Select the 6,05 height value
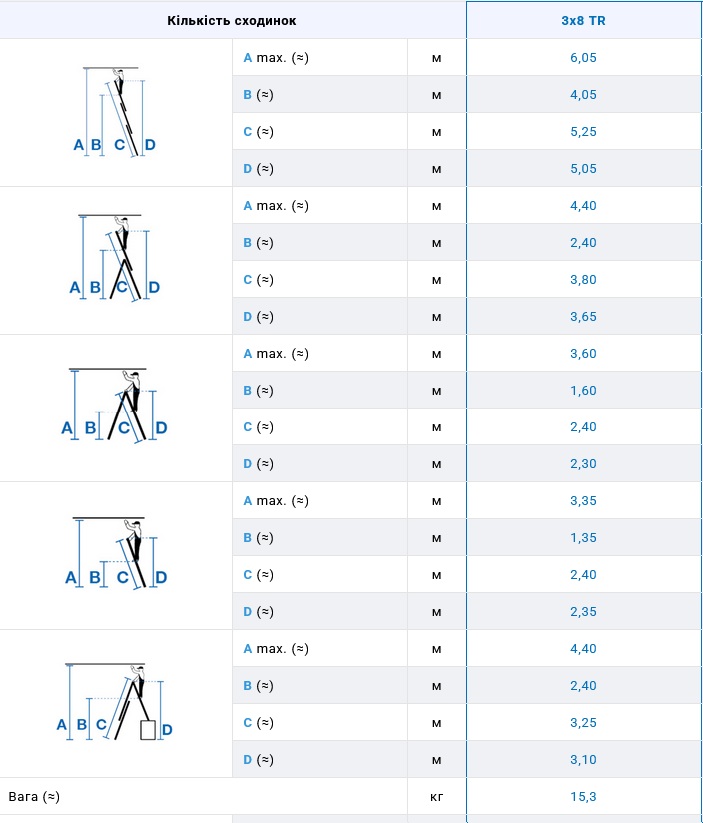This screenshot has width=703, height=823. pos(584,58)
